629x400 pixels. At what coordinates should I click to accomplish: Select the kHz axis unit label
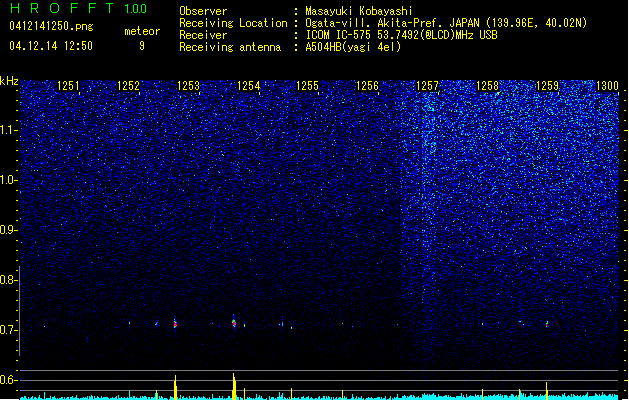pos(9,81)
